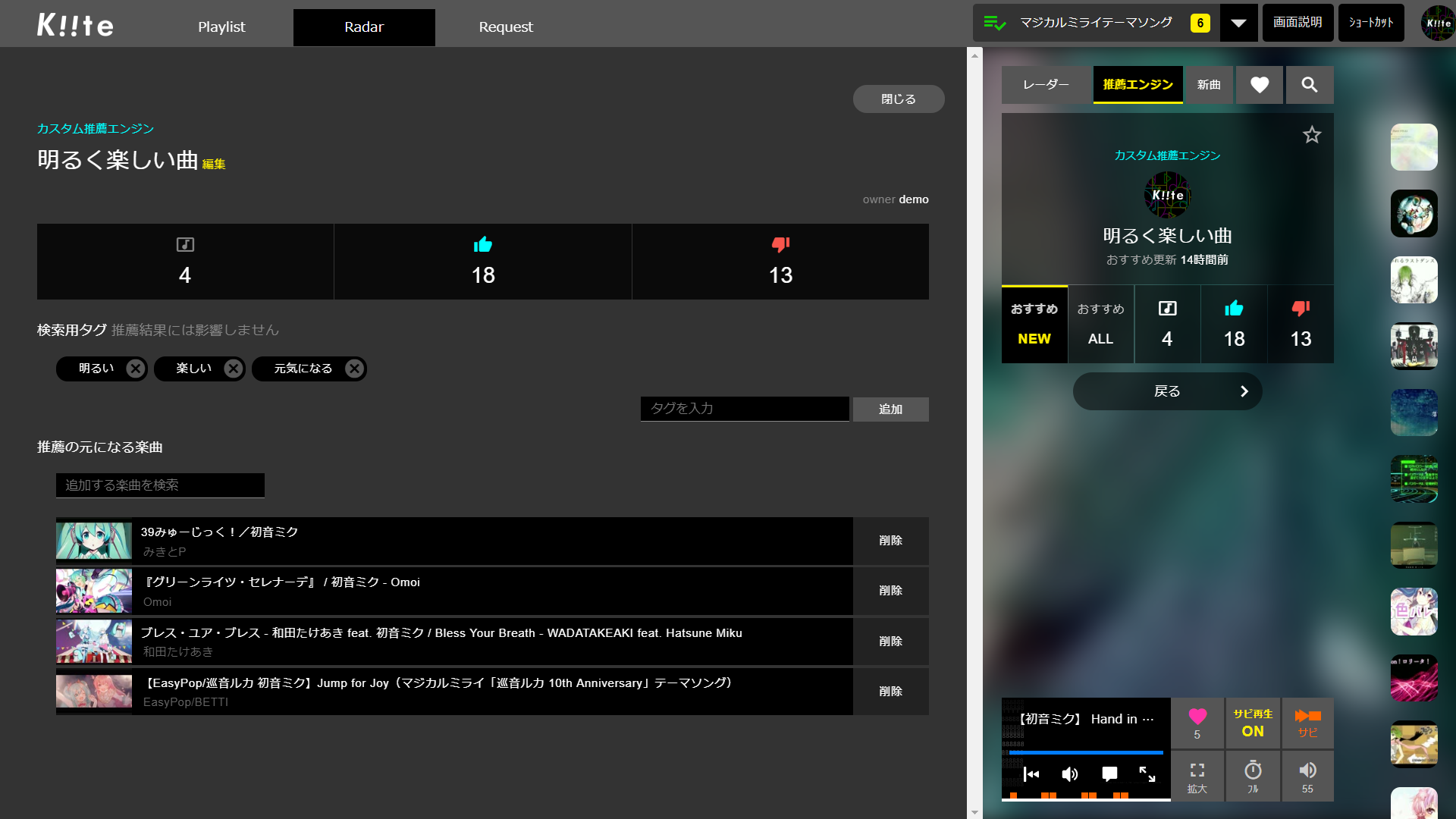
Task: Delete the ブレス・ユア・ブレス song
Action: tap(891, 642)
